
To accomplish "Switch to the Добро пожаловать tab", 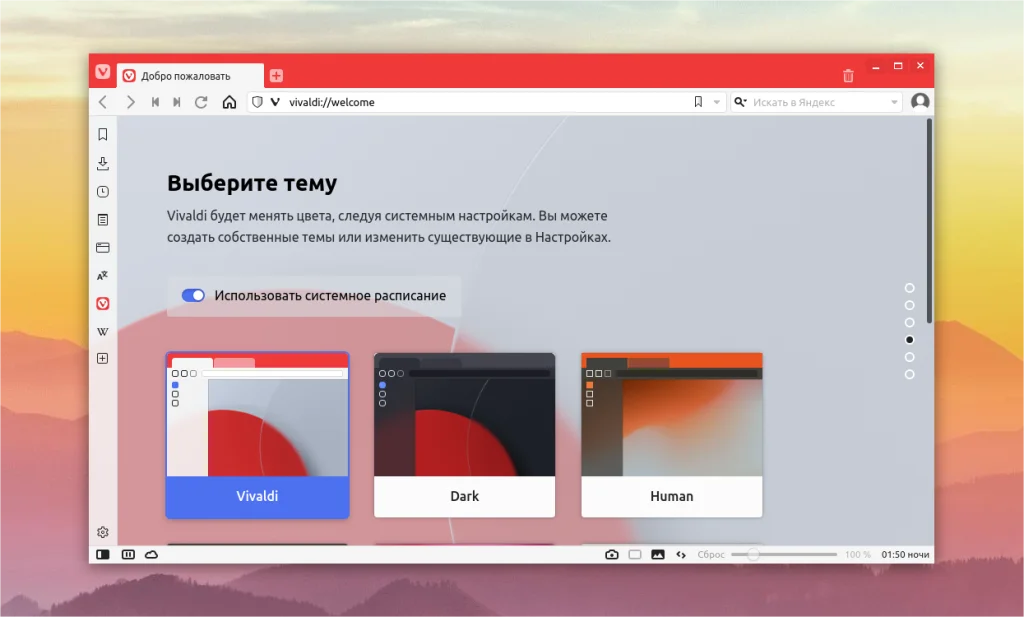I will click(x=190, y=75).
